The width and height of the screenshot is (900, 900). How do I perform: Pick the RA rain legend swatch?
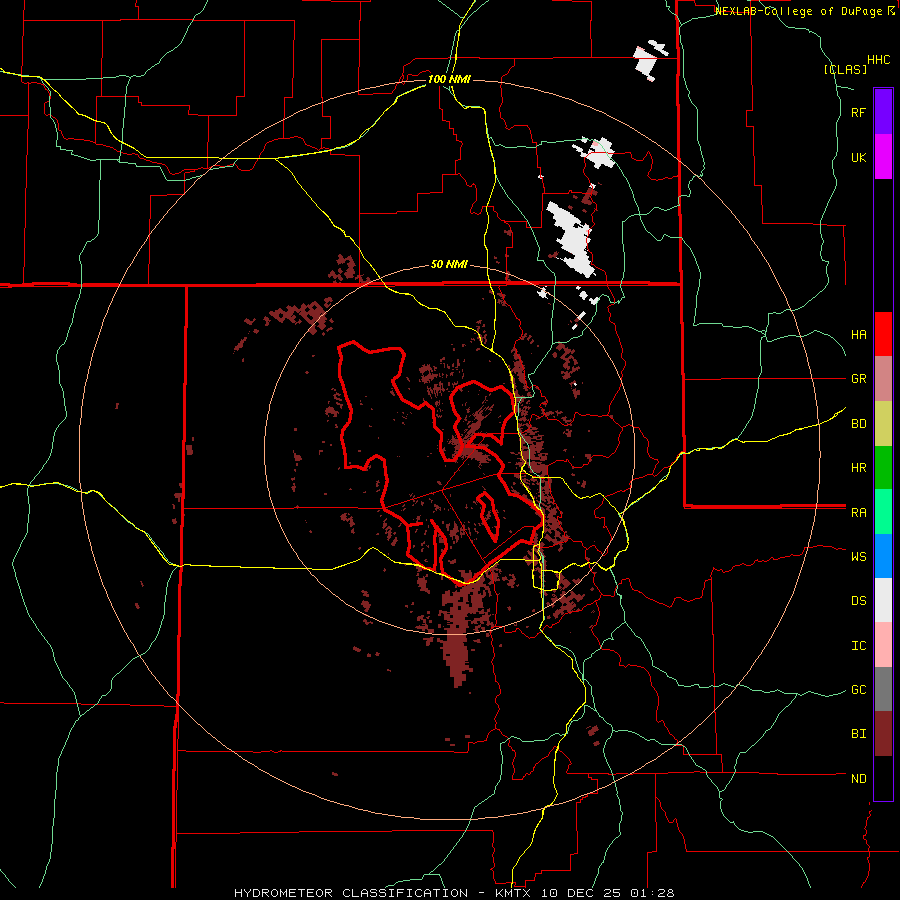coord(883,512)
